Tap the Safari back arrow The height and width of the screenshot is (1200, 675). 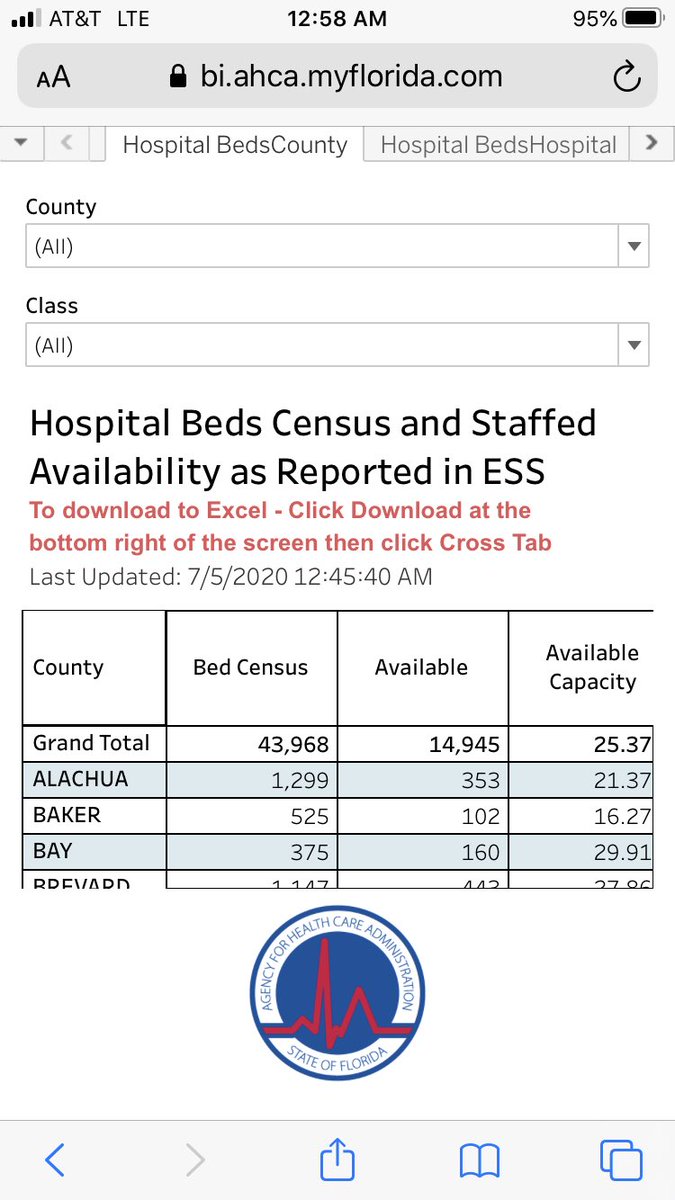point(55,1160)
